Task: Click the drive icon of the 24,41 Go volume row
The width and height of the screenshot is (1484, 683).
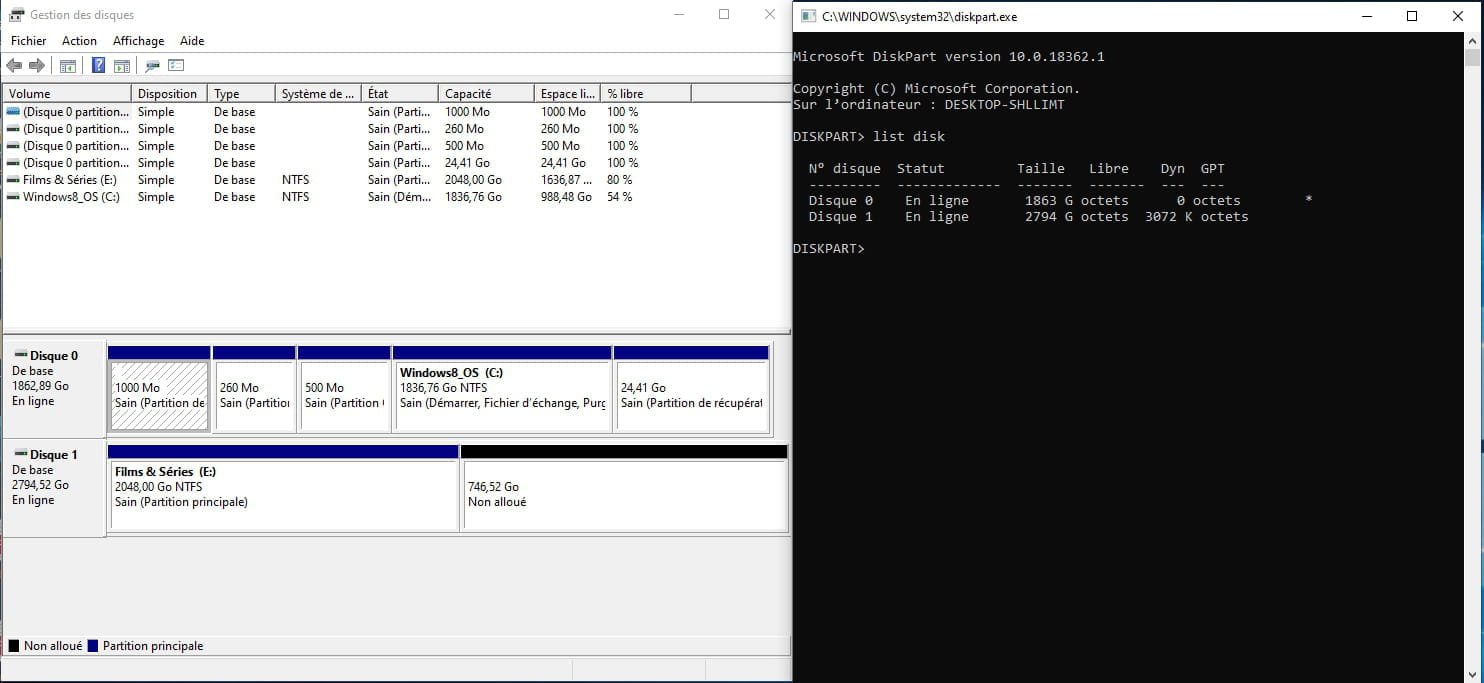Action: (13, 163)
